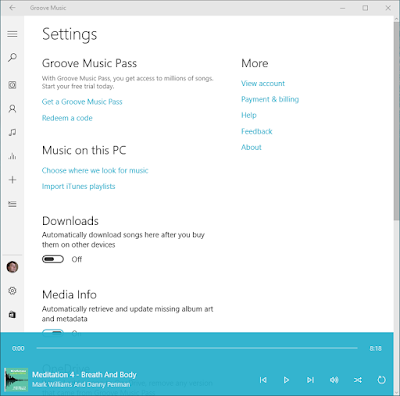
Task: Open the Feedback link
Action: tap(257, 131)
